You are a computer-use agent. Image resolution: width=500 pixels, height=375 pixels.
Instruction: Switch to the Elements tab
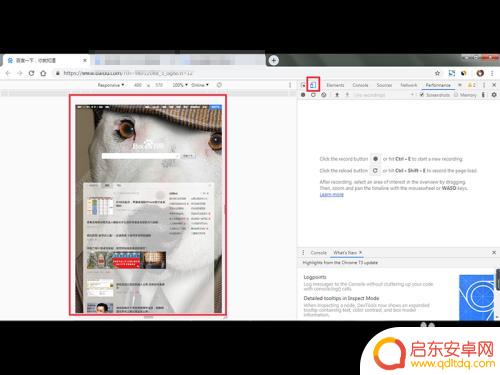click(x=335, y=85)
